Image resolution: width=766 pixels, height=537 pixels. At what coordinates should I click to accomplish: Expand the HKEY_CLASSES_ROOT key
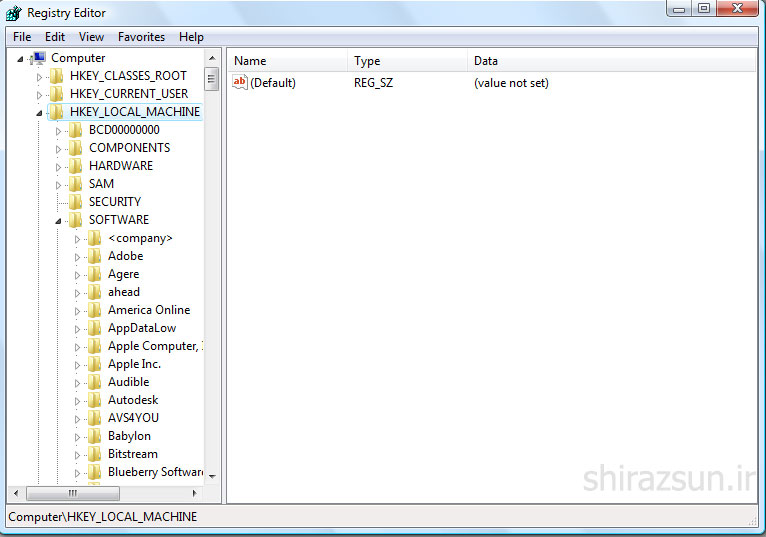(x=39, y=77)
